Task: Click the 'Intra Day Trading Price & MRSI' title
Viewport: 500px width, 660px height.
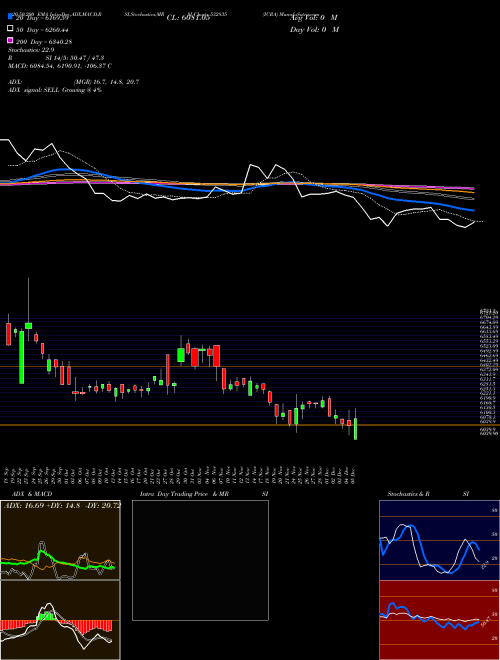Action: [205, 494]
